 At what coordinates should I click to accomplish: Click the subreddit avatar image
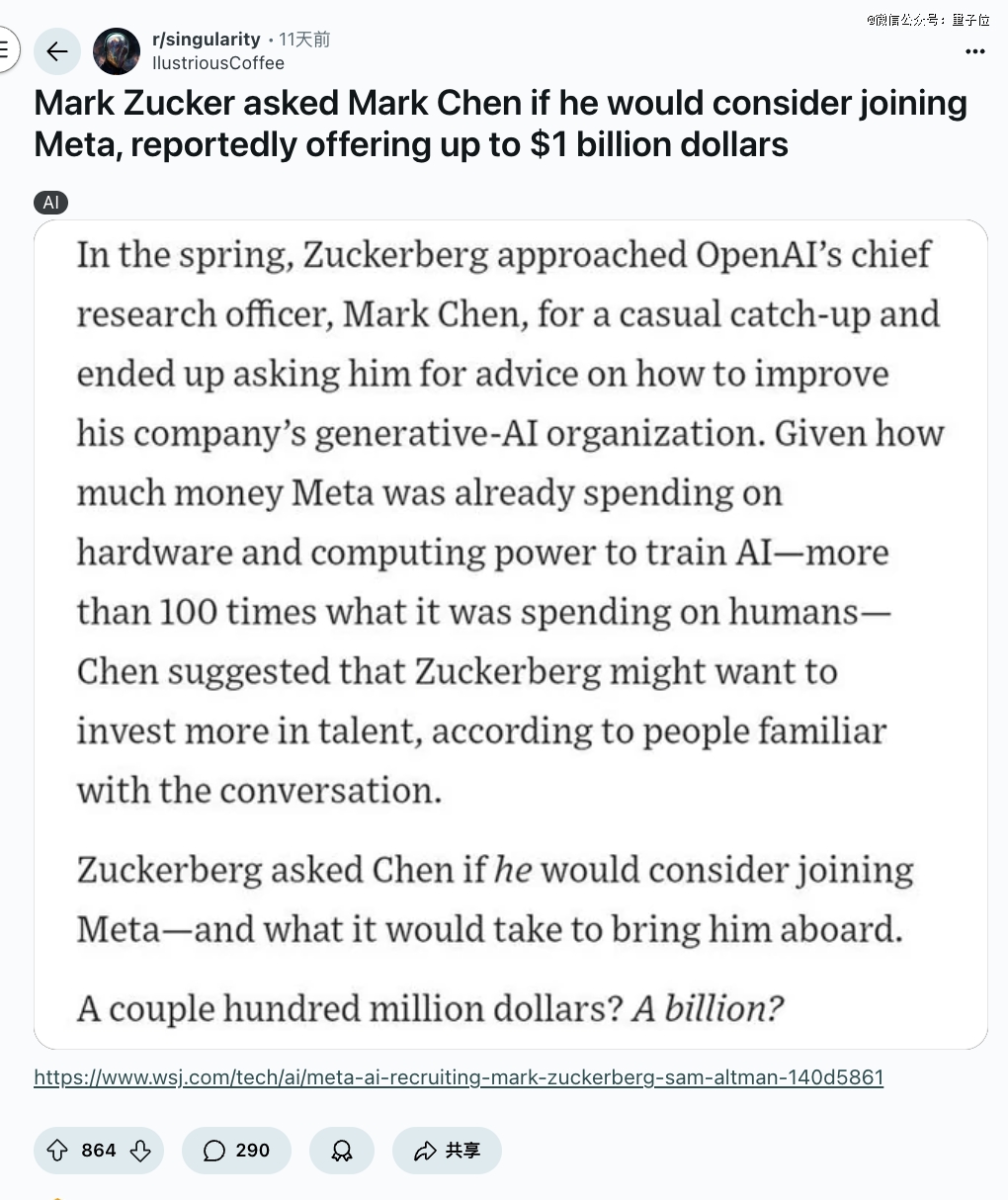point(117,51)
